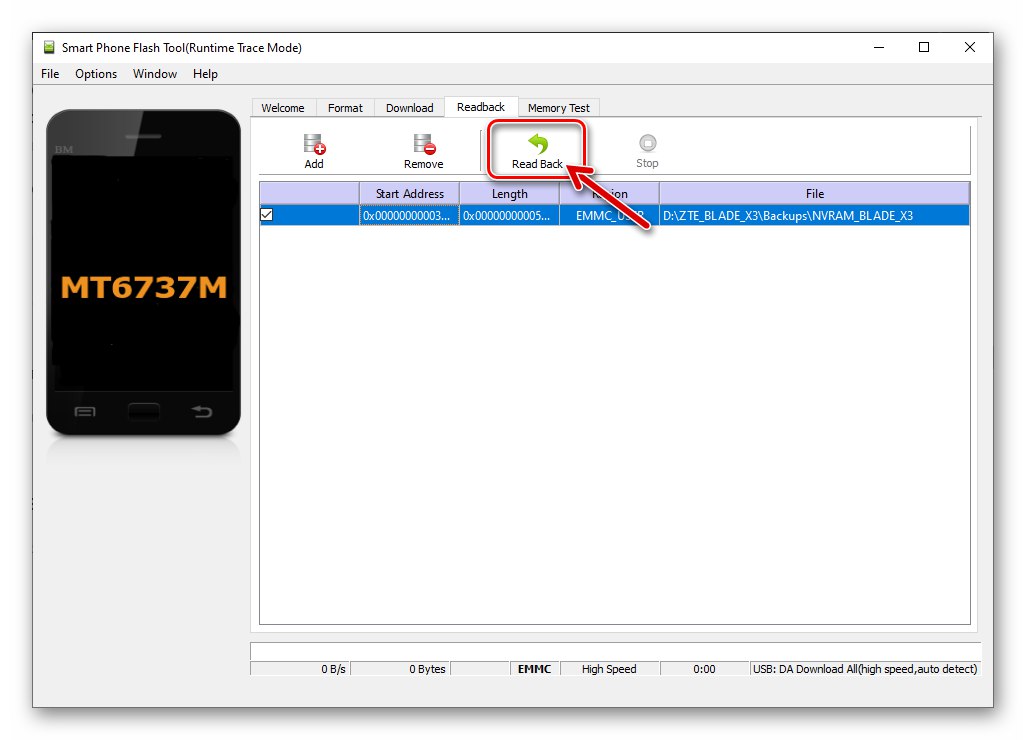The height and width of the screenshot is (740, 1026).
Task: Click the 0 B/s speed status field
Action: [300, 669]
